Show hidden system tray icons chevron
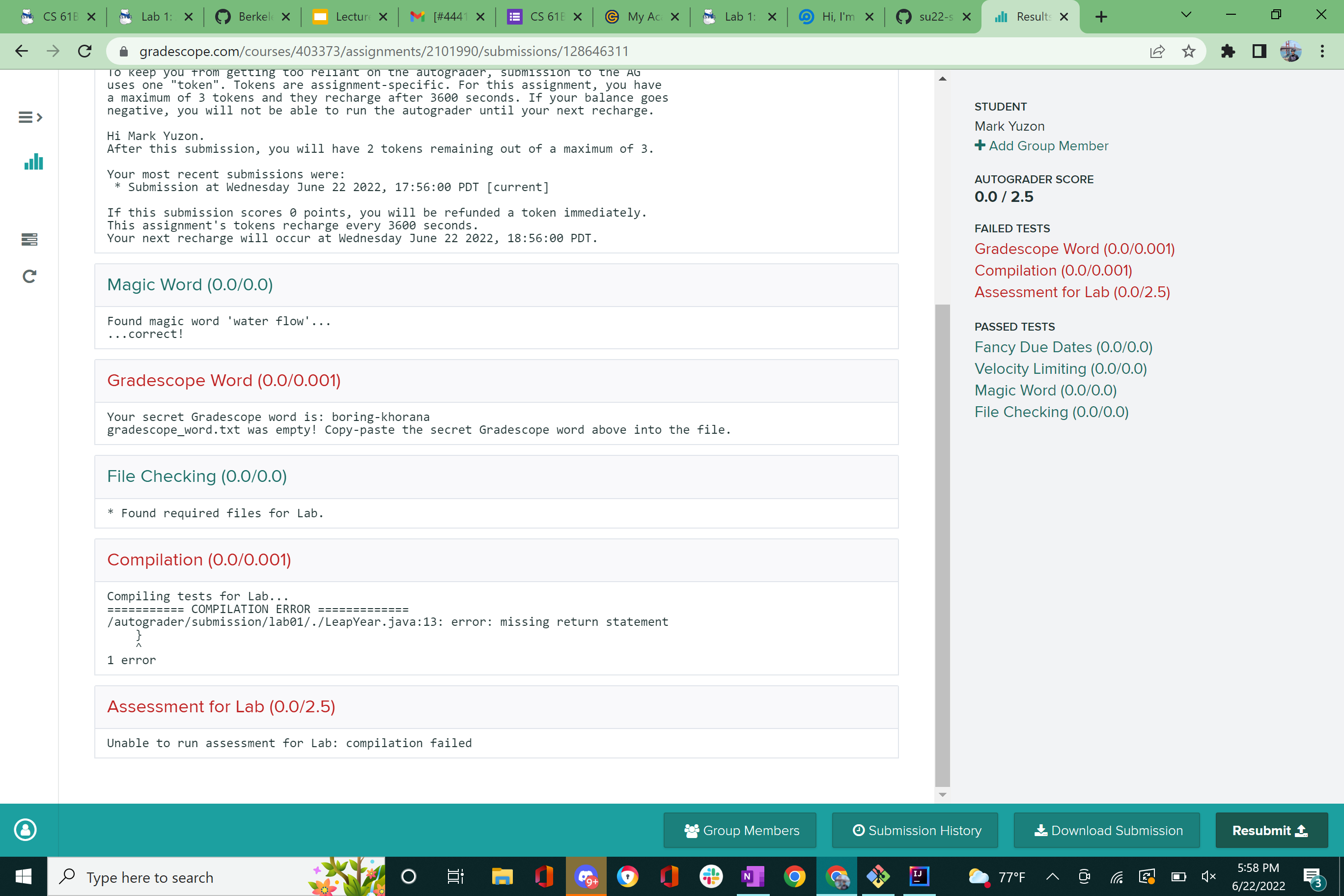 click(x=1052, y=876)
